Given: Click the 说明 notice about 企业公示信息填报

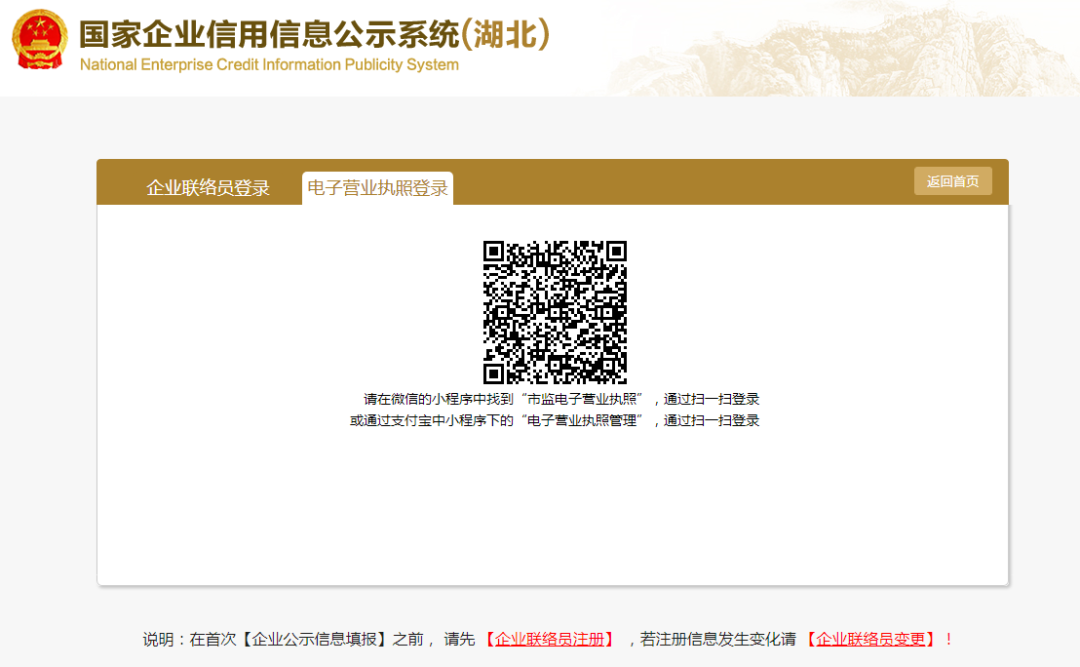Looking at the screenshot, I should click(x=549, y=639).
